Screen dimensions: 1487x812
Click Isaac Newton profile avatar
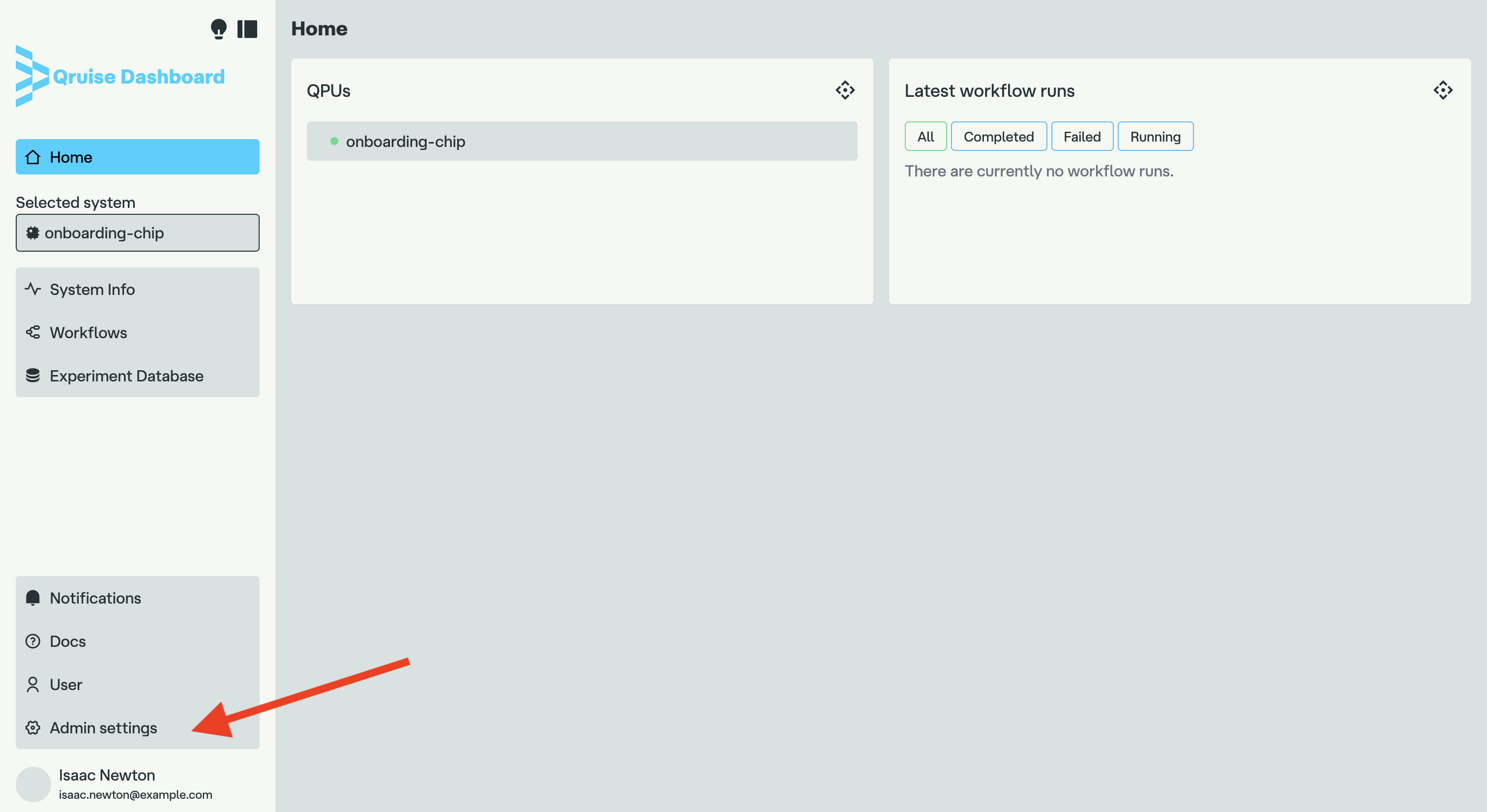point(33,783)
